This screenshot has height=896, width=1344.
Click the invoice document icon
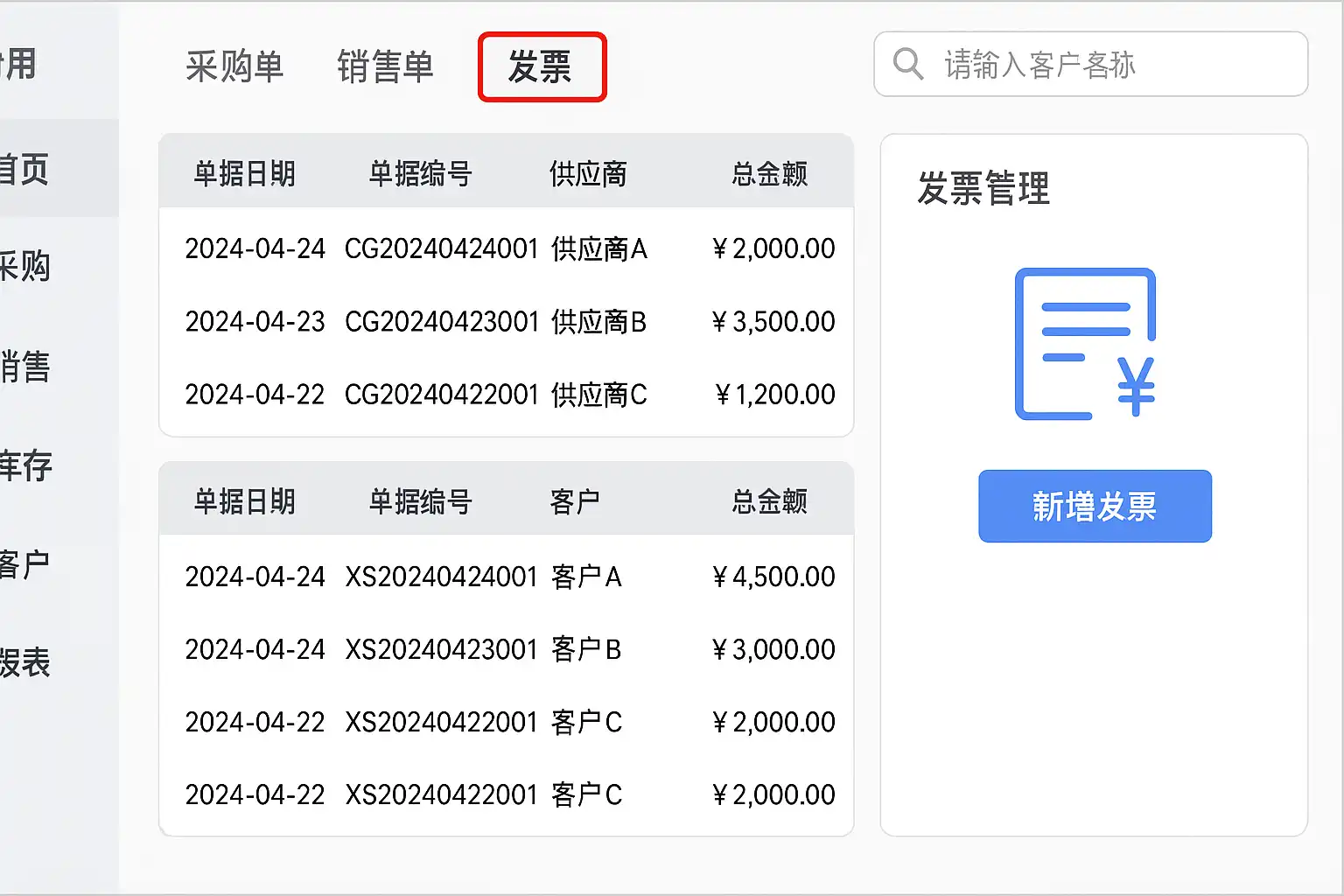coord(1085,343)
